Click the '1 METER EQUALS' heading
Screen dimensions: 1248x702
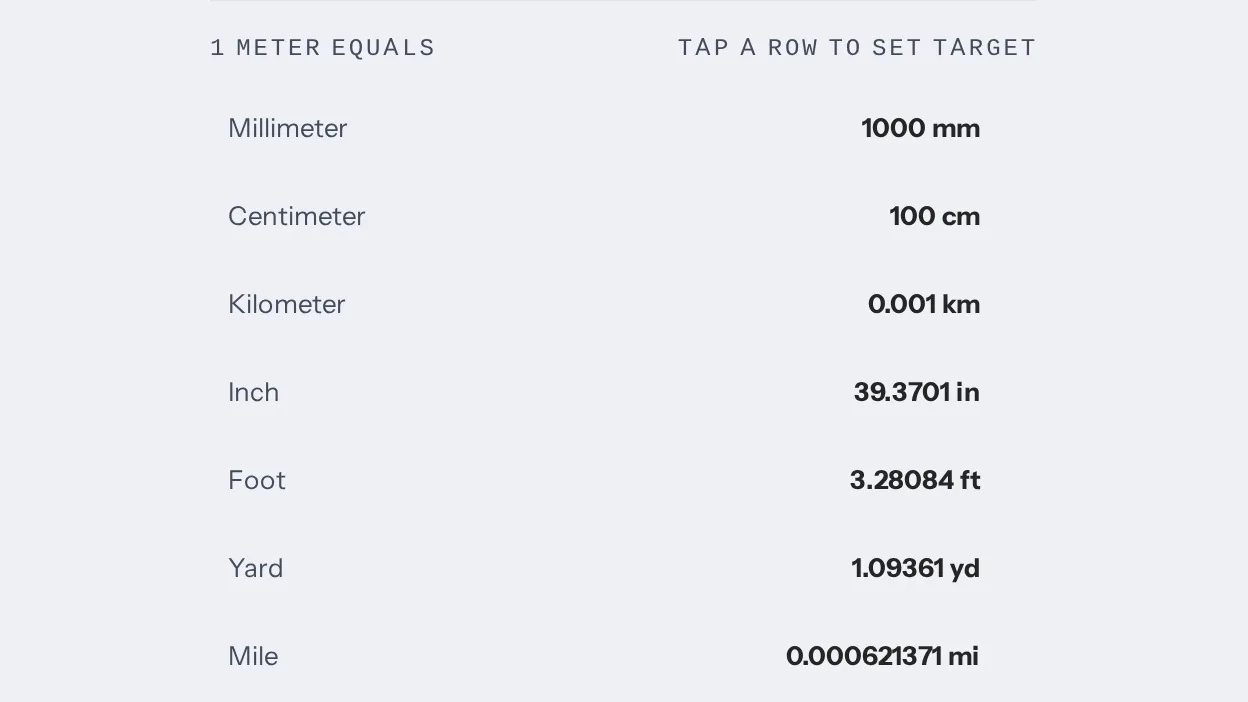(323, 48)
